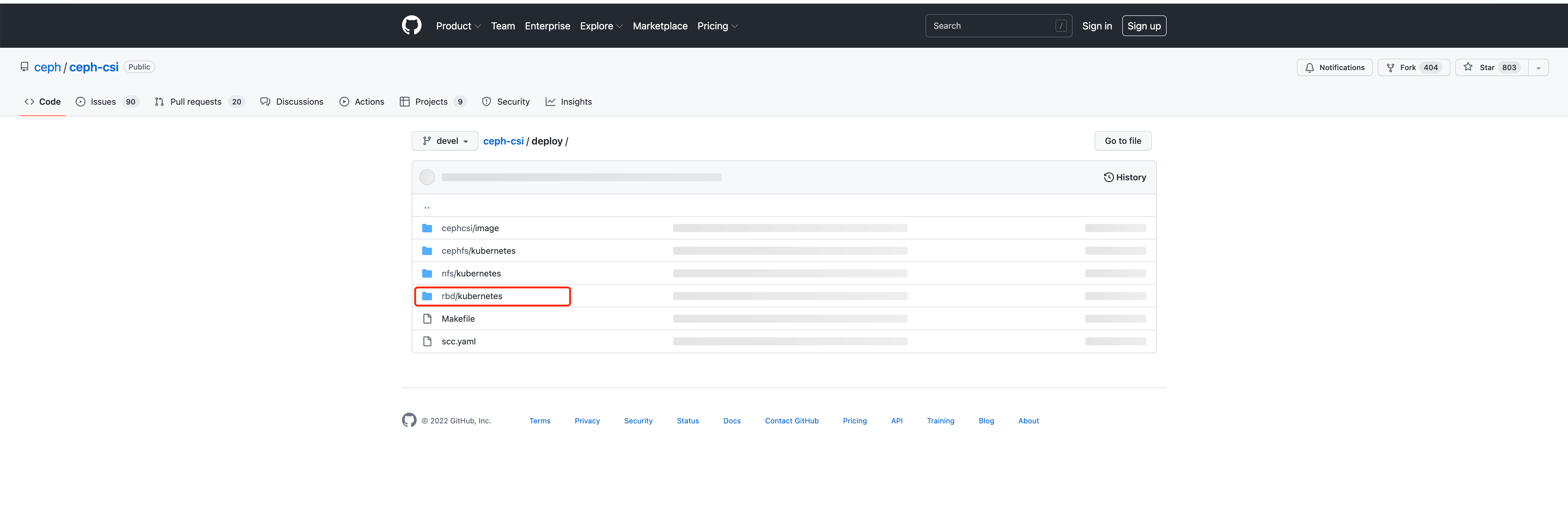Image resolution: width=1568 pixels, height=529 pixels.
Task: Click the Notifications bell button
Action: coord(1334,67)
